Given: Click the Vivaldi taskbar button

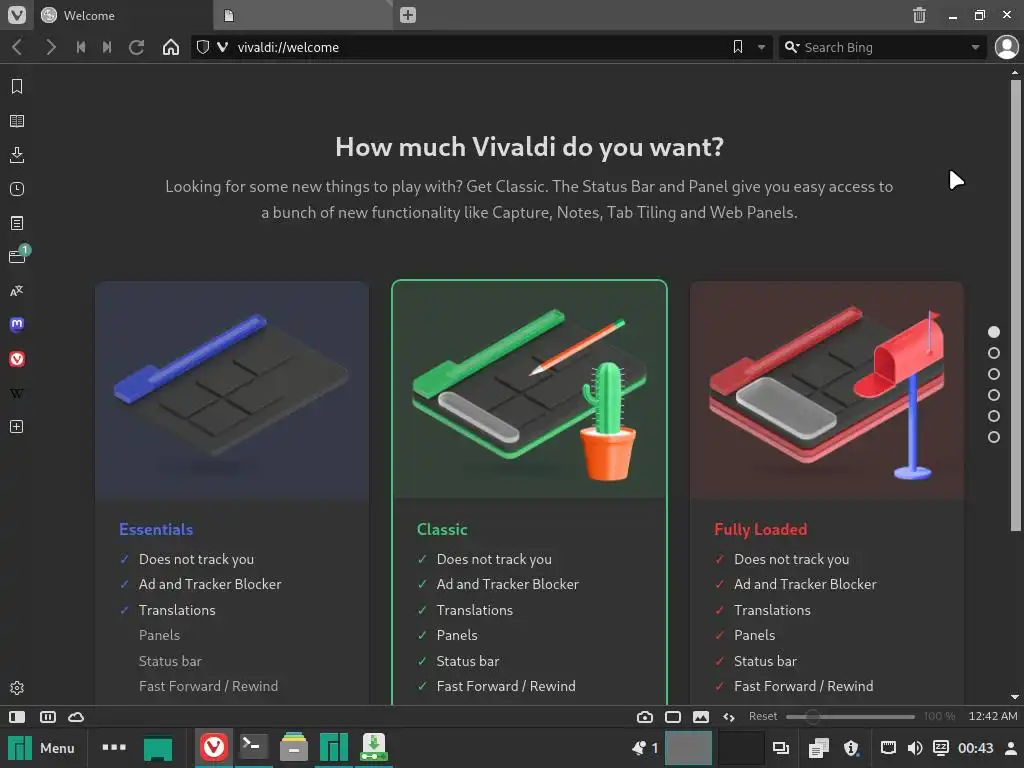Looking at the screenshot, I should coord(214,748).
